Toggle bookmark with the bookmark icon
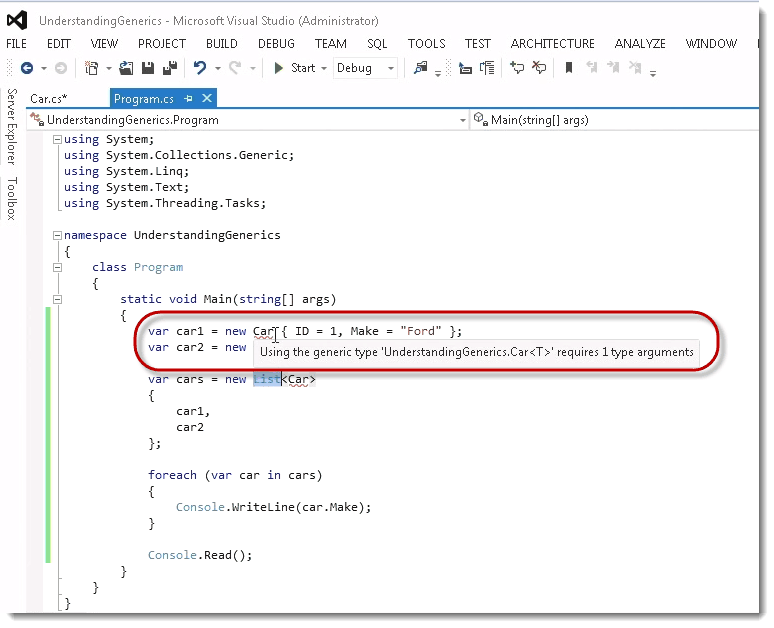This screenshot has width=774, height=628. pos(569,68)
